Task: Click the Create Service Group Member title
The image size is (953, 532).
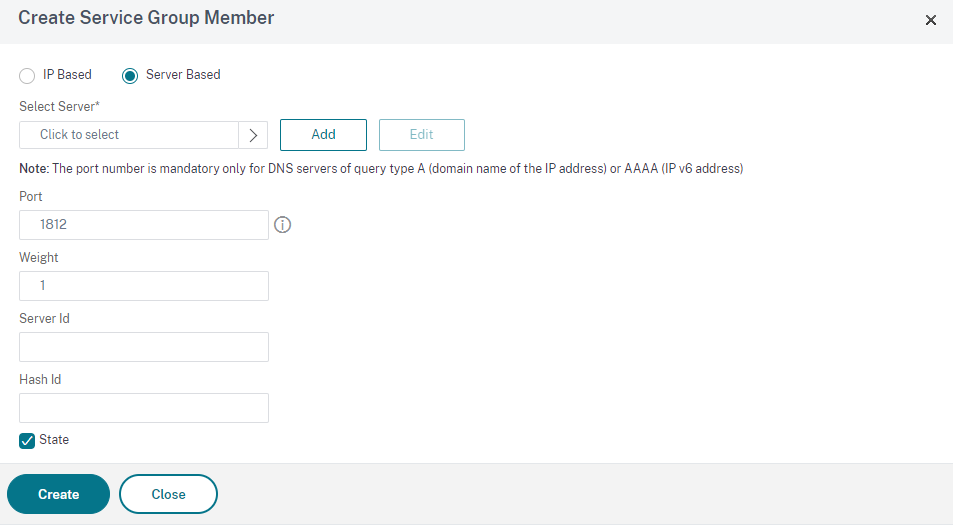Action: pyautogui.click(x=146, y=18)
